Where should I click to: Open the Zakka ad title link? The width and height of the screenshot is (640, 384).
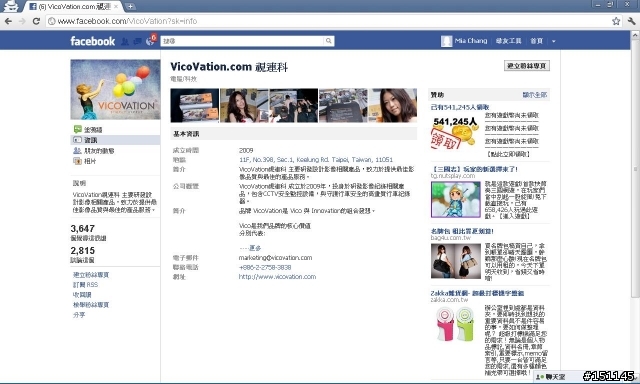point(477,293)
